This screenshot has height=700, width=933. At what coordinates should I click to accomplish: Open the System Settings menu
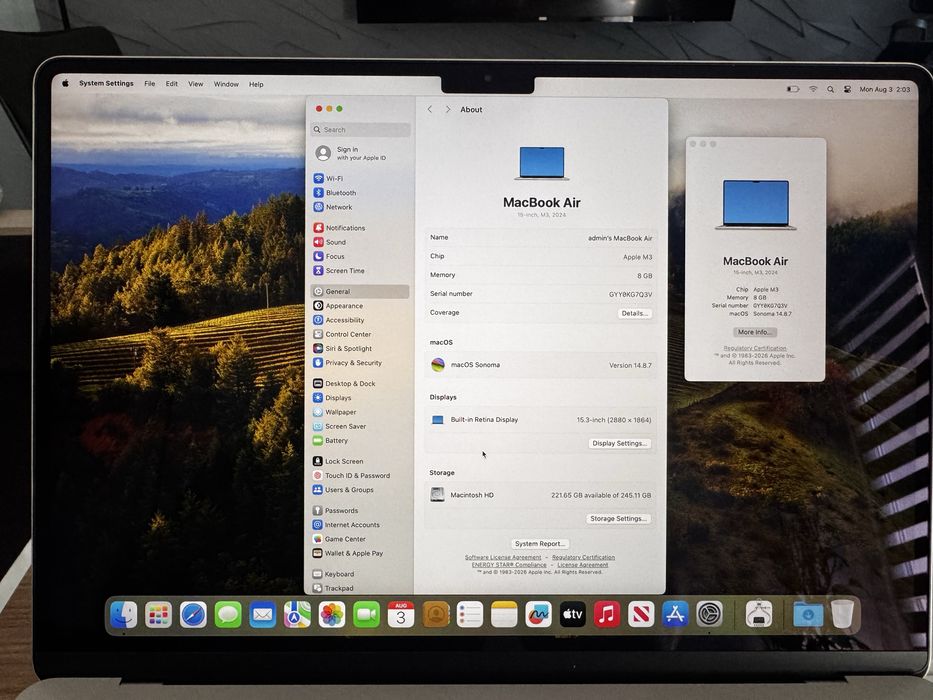click(x=107, y=83)
